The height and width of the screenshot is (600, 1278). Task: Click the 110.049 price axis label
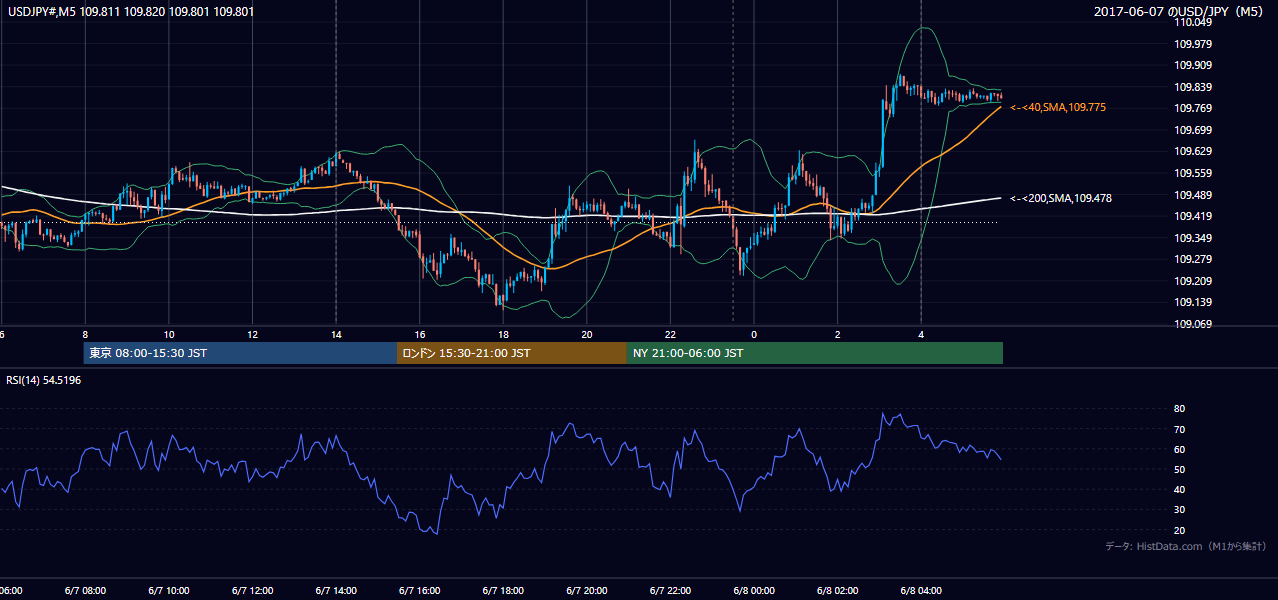1194,22
